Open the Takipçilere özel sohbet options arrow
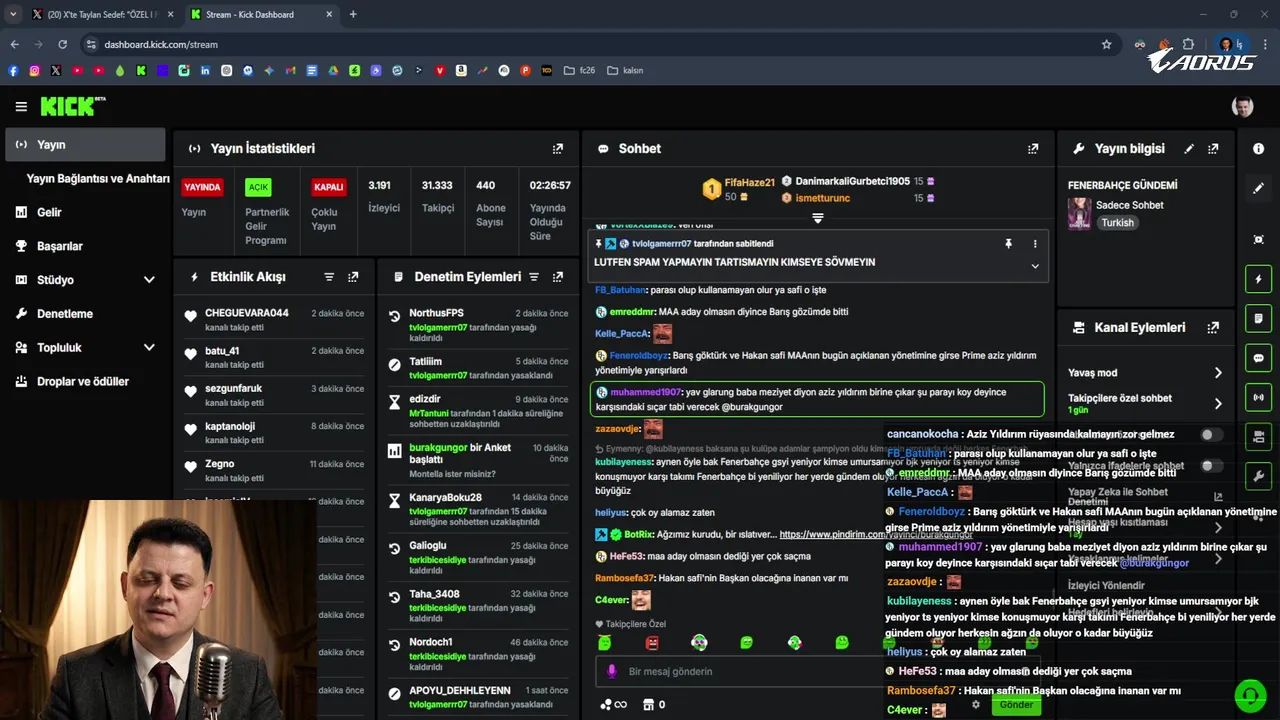The image size is (1280, 720). pyautogui.click(x=1218, y=404)
